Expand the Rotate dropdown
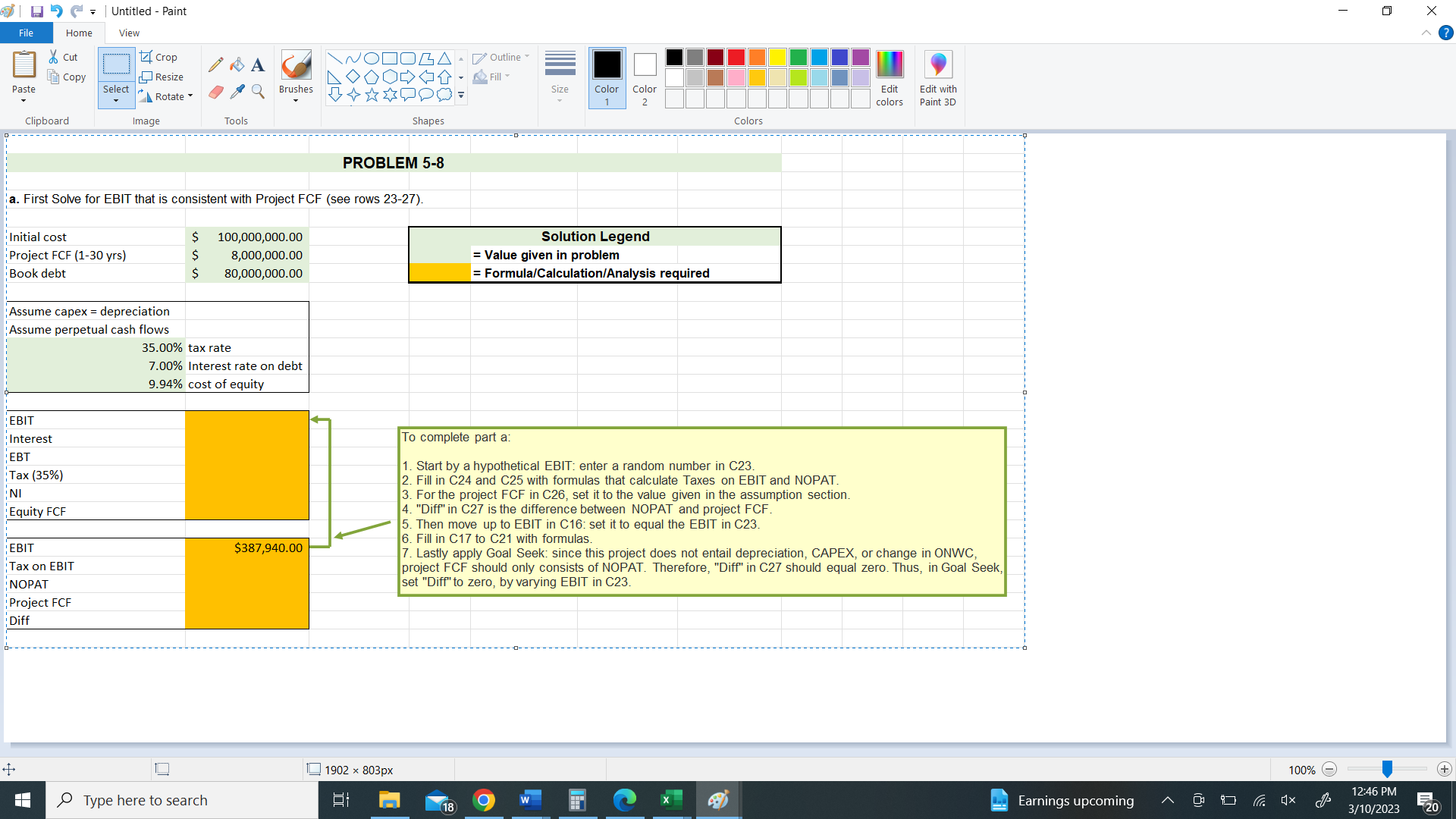 [x=190, y=96]
